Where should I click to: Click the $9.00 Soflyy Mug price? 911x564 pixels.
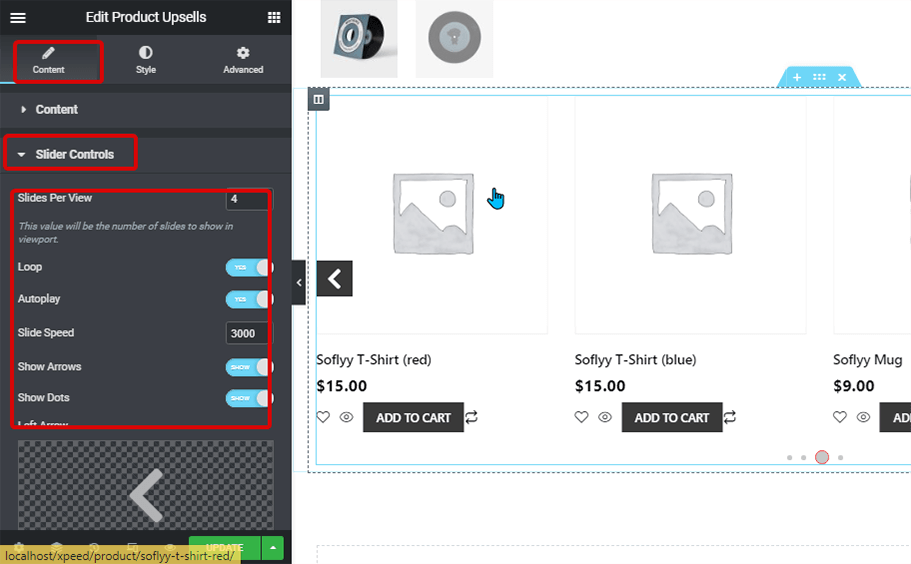pos(853,386)
